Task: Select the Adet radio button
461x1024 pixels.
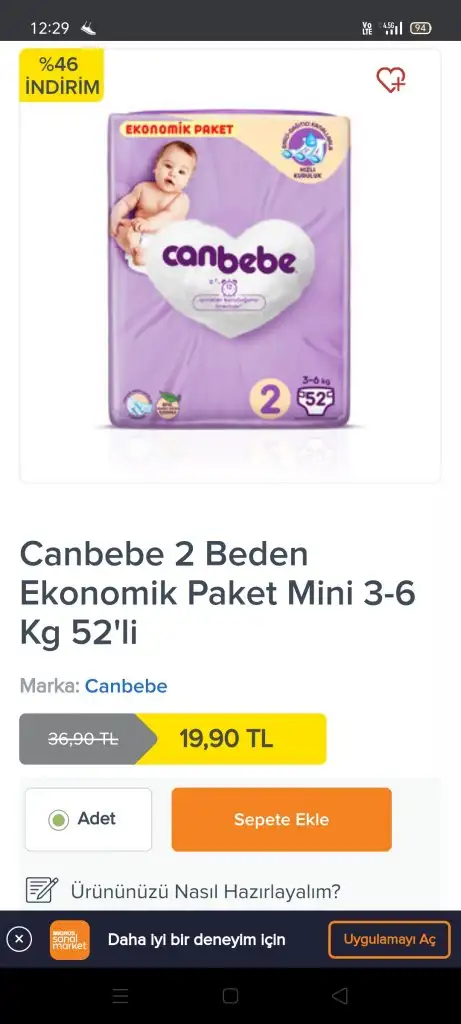Action: [59, 820]
